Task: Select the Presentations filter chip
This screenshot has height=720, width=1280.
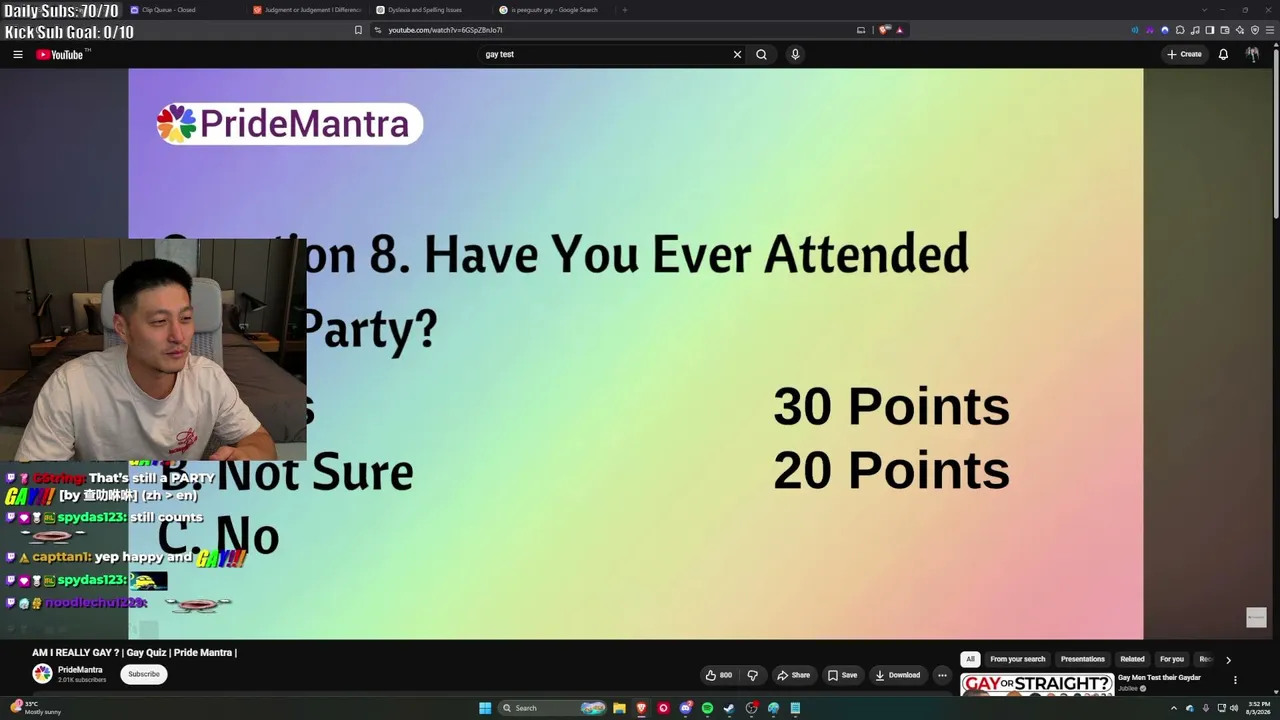Action: (x=1083, y=660)
